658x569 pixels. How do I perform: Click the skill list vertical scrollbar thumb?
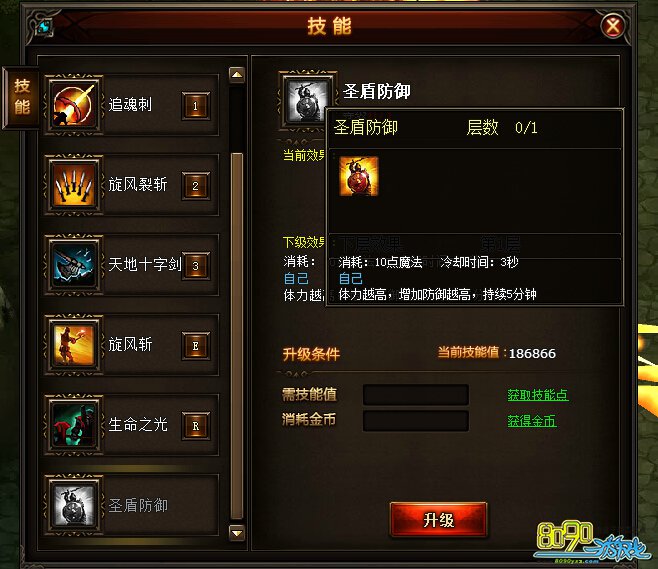tap(237, 337)
